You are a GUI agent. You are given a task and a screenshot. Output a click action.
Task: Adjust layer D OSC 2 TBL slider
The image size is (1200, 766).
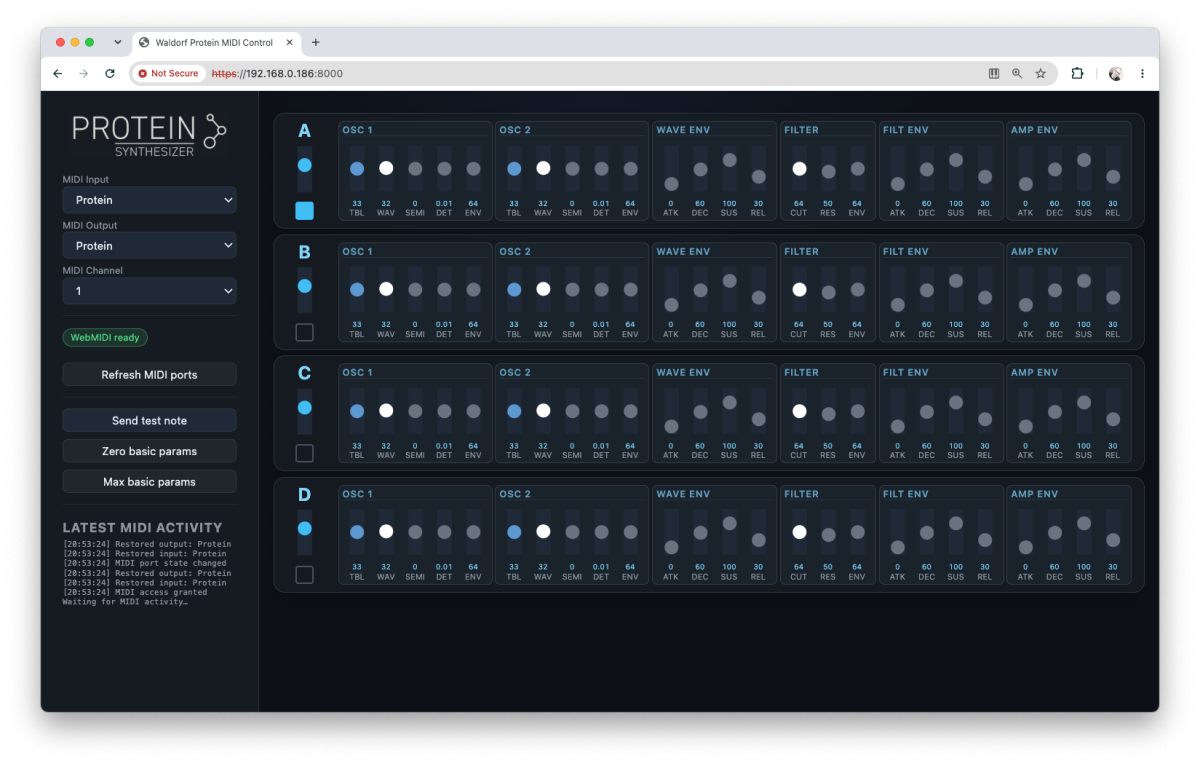coord(514,532)
